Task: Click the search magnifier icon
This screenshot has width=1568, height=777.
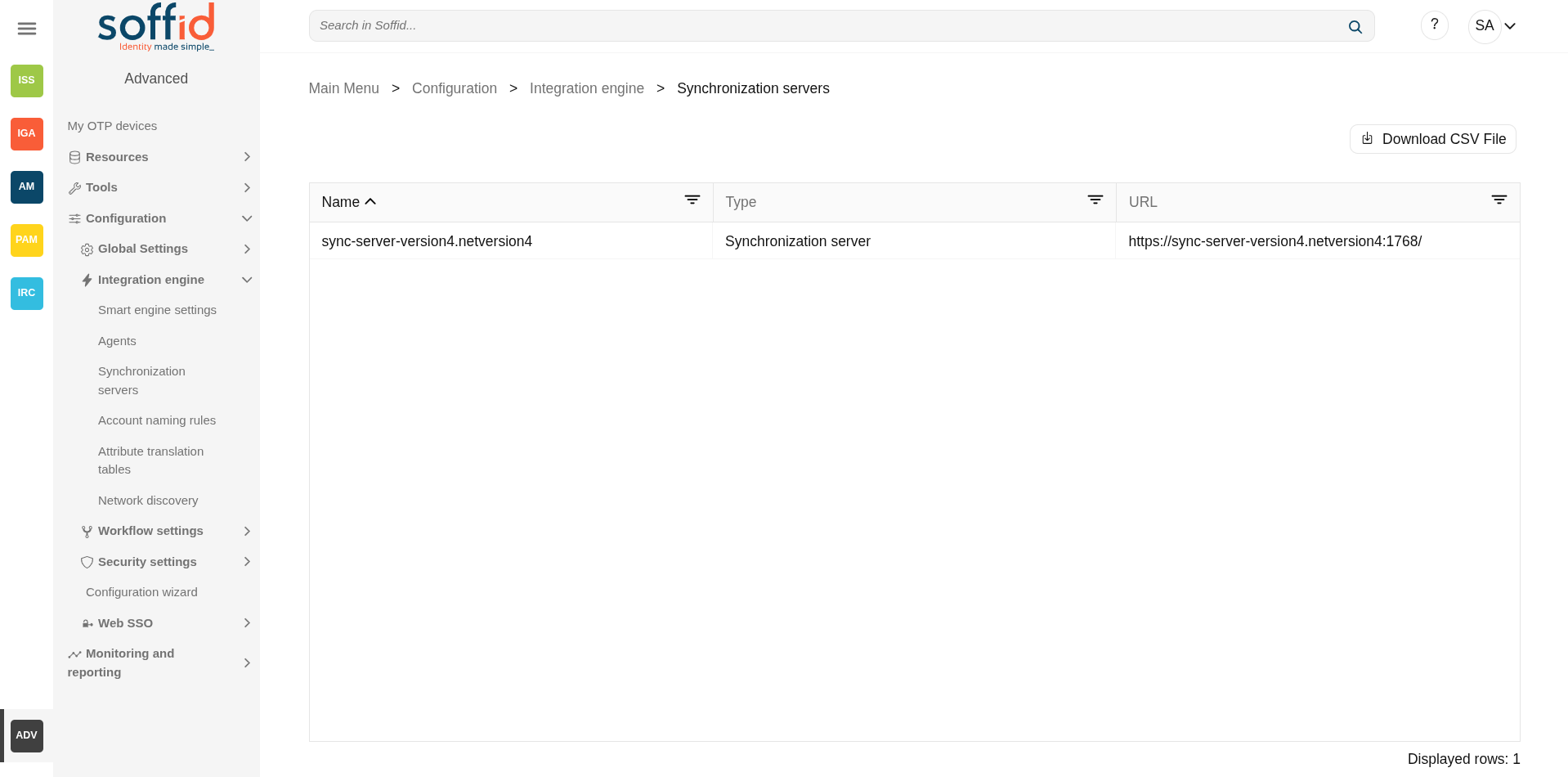Action: click(x=1355, y=26)
